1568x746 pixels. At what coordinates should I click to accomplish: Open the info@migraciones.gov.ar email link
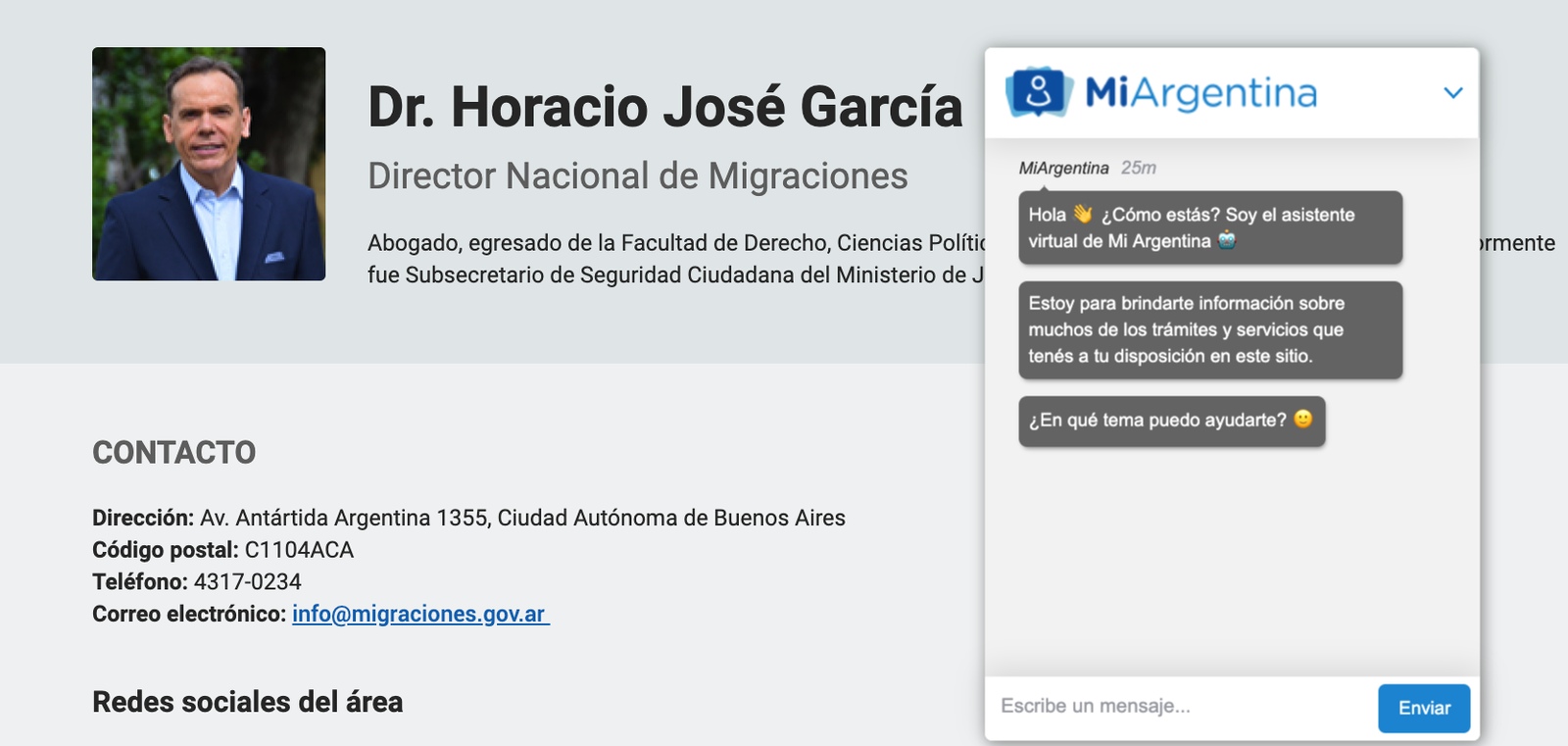pyautogui.click(x=420, y=614)
